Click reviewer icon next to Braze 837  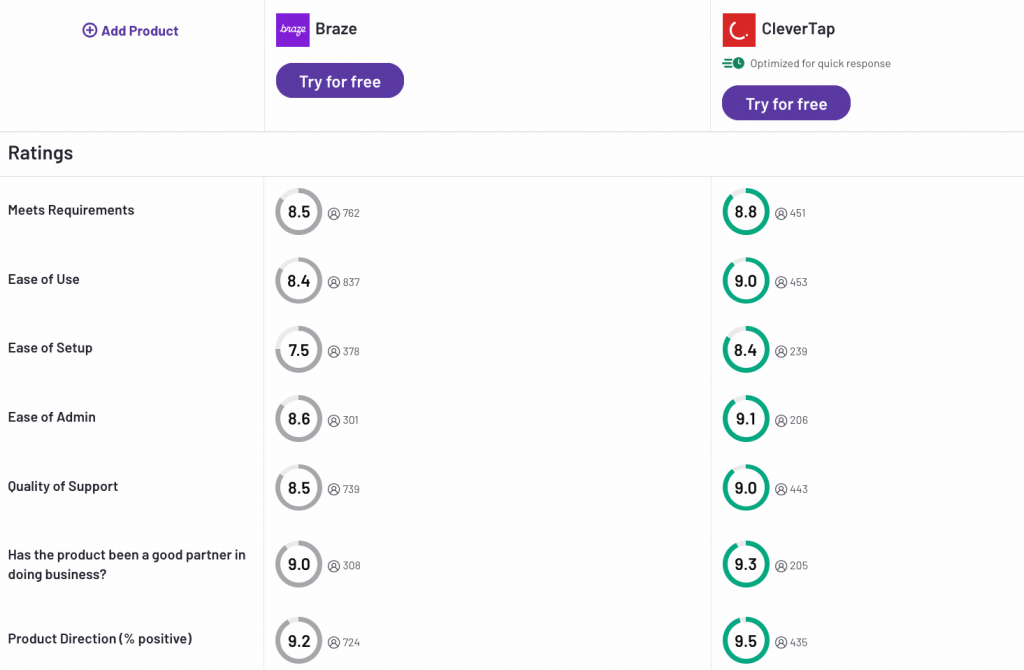pos(334,282)
